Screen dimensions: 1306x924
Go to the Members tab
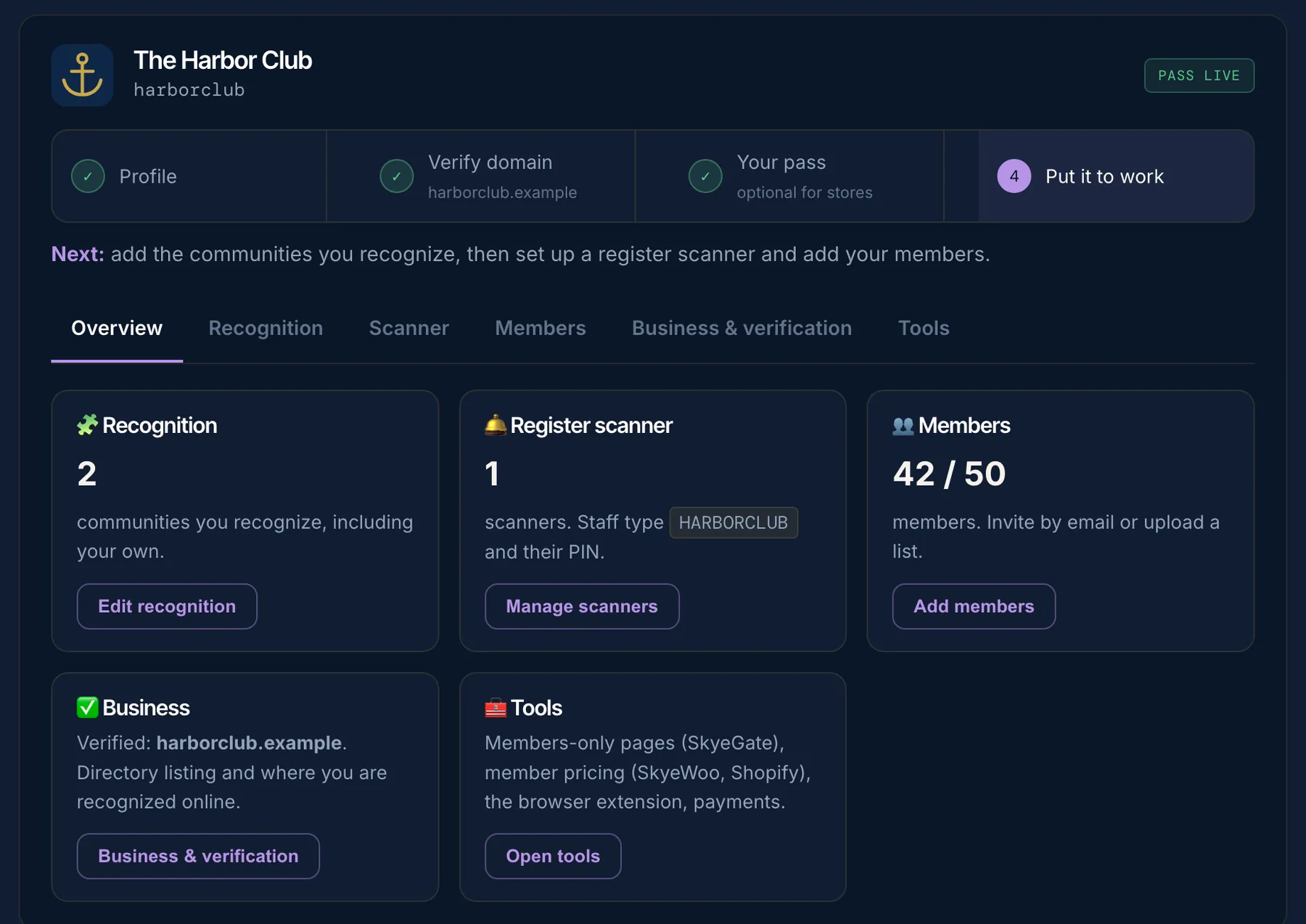(x=541, y=329)
